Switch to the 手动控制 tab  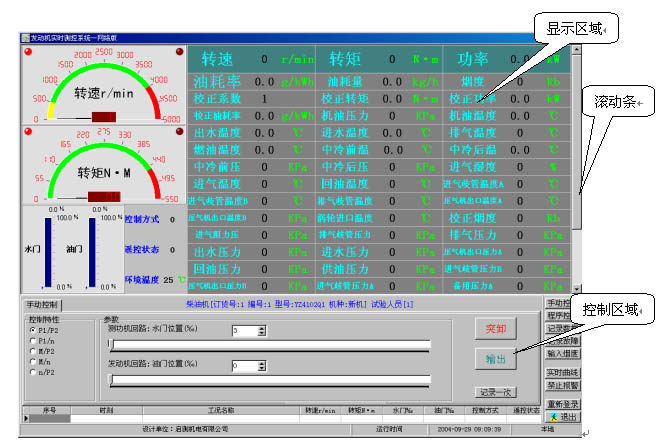click(44, 304)
